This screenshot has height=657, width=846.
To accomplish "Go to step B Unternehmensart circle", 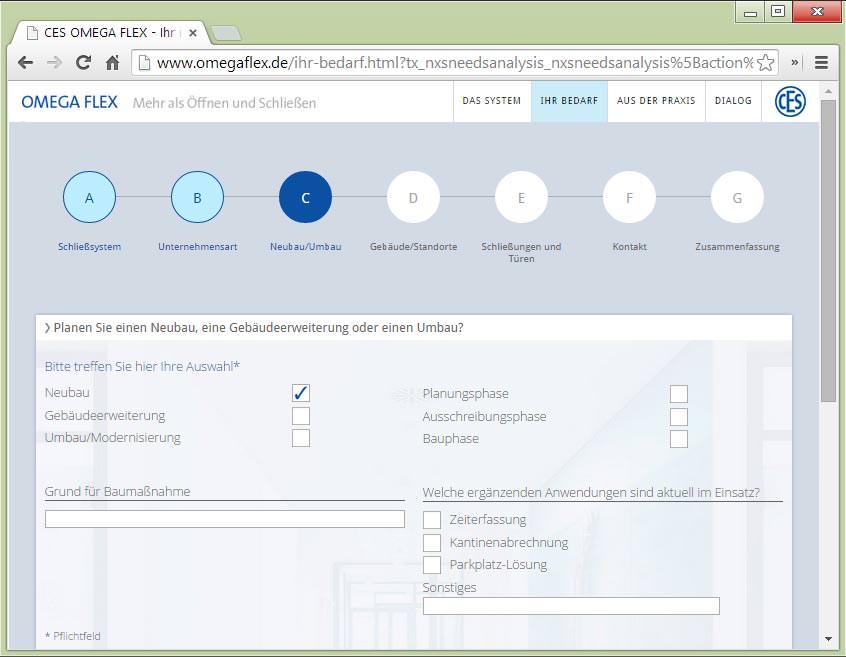I will point(197,197).
